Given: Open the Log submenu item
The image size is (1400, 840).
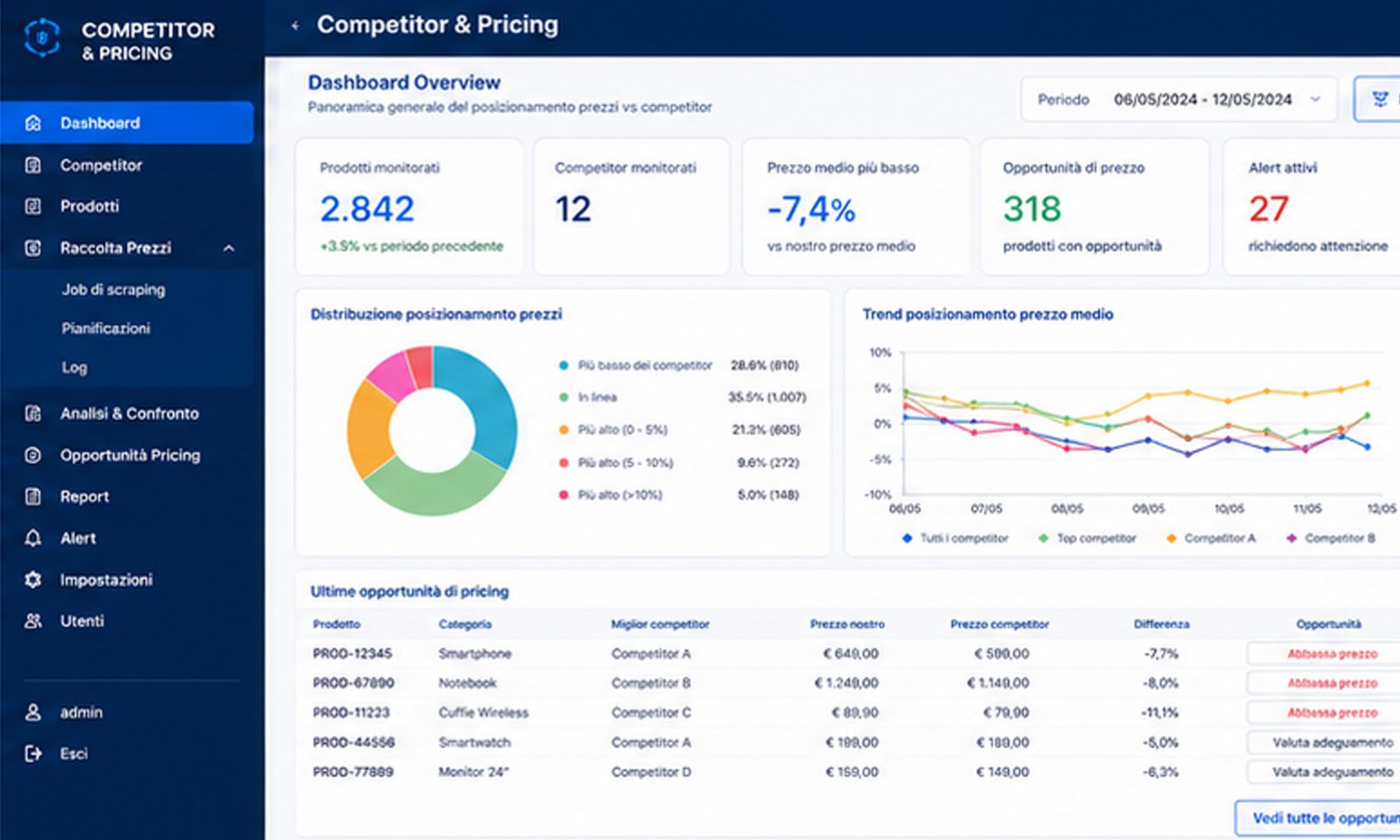Looking at the screenshot, I should click(74, 367).
